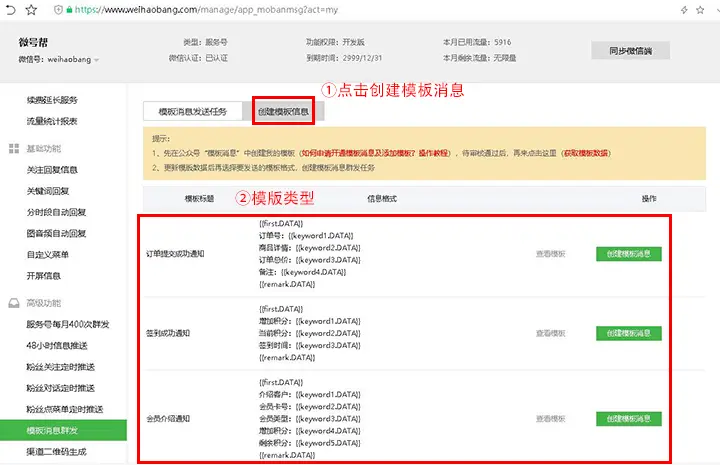Open 流量统计报表 in the sidebar
720x465 pixels.
coord(52,121)
